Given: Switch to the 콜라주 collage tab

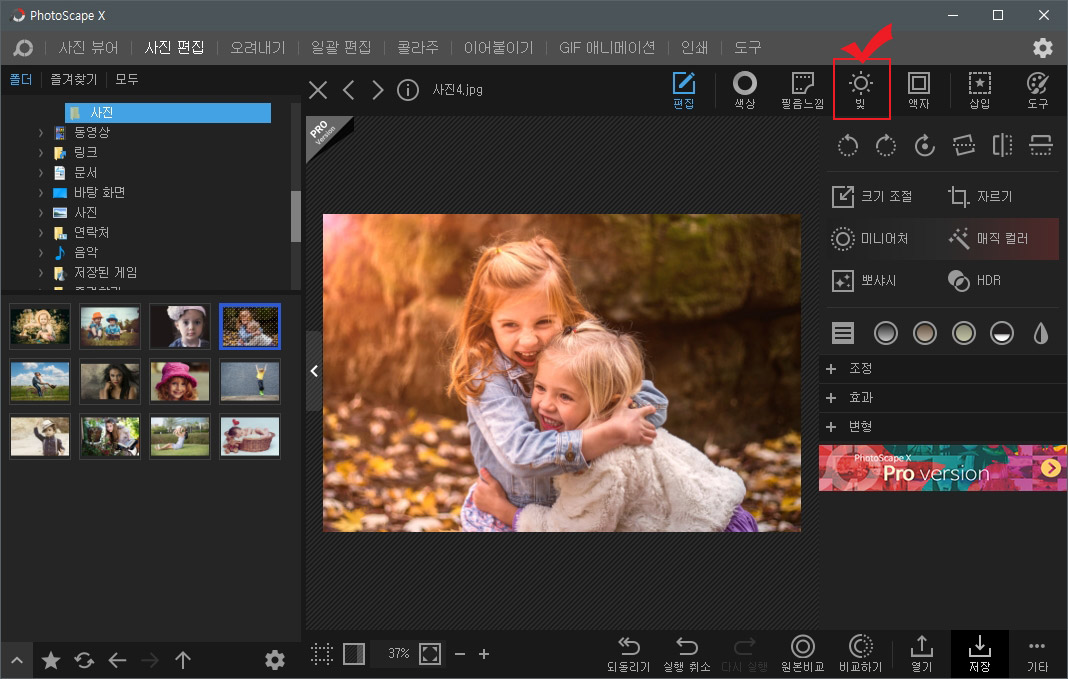Looking at the screenshot, I should pos(418,48).
